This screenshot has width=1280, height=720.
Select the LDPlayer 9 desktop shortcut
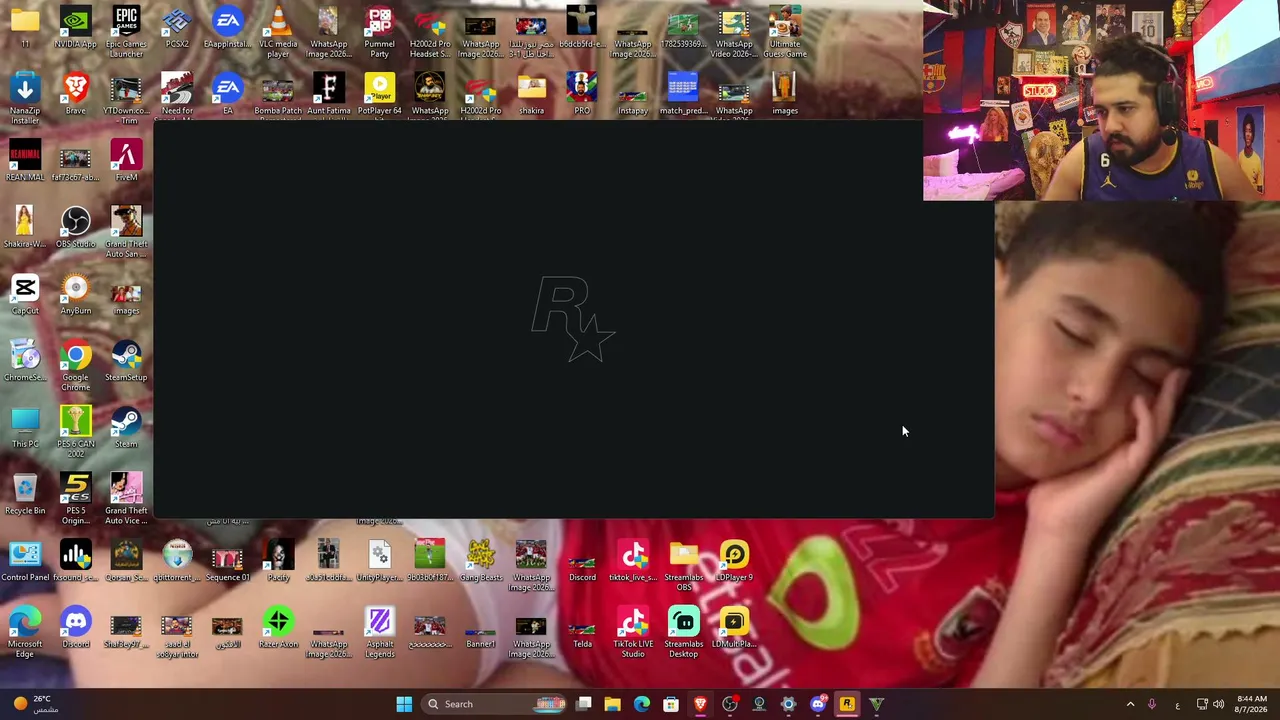734,561
